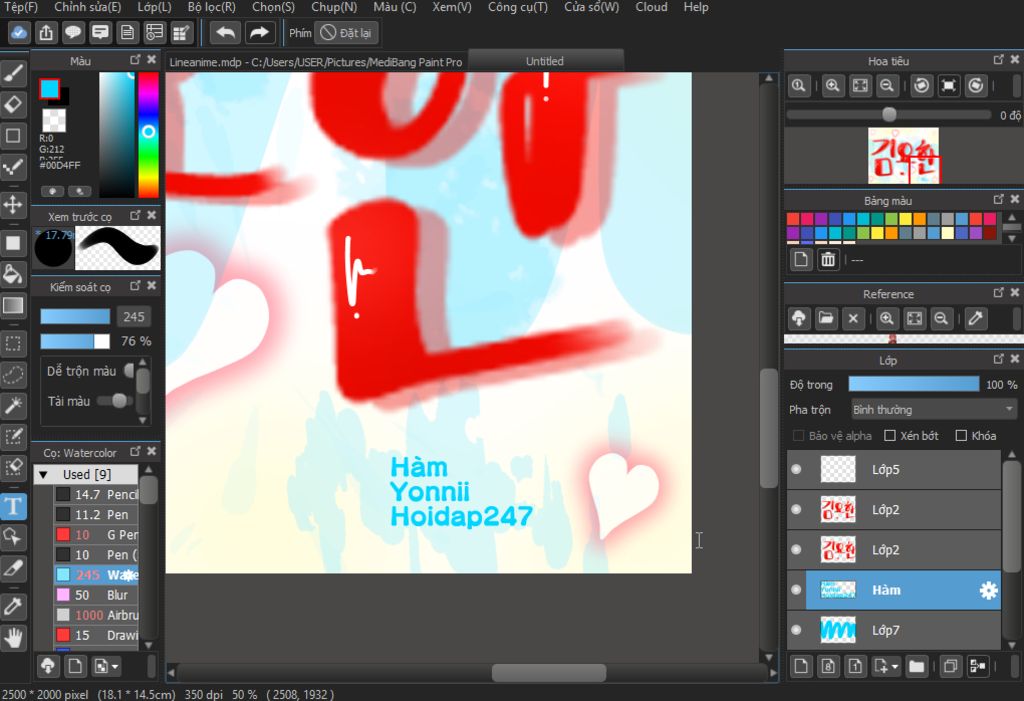Image resolution: width=1024 pixels, height=701 pixels.
Task: Select the Lasso tool
Action: point(13,374)
